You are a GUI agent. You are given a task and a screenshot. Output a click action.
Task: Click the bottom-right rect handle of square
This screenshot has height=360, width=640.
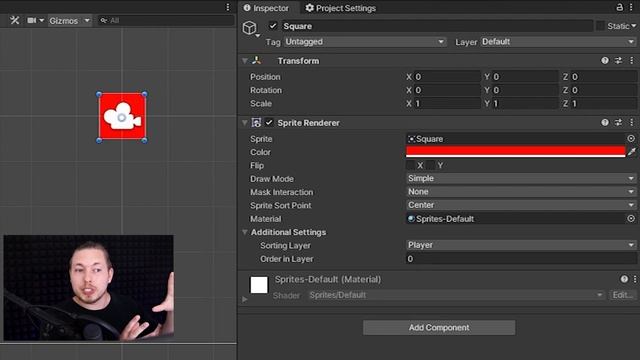point(144,140)
